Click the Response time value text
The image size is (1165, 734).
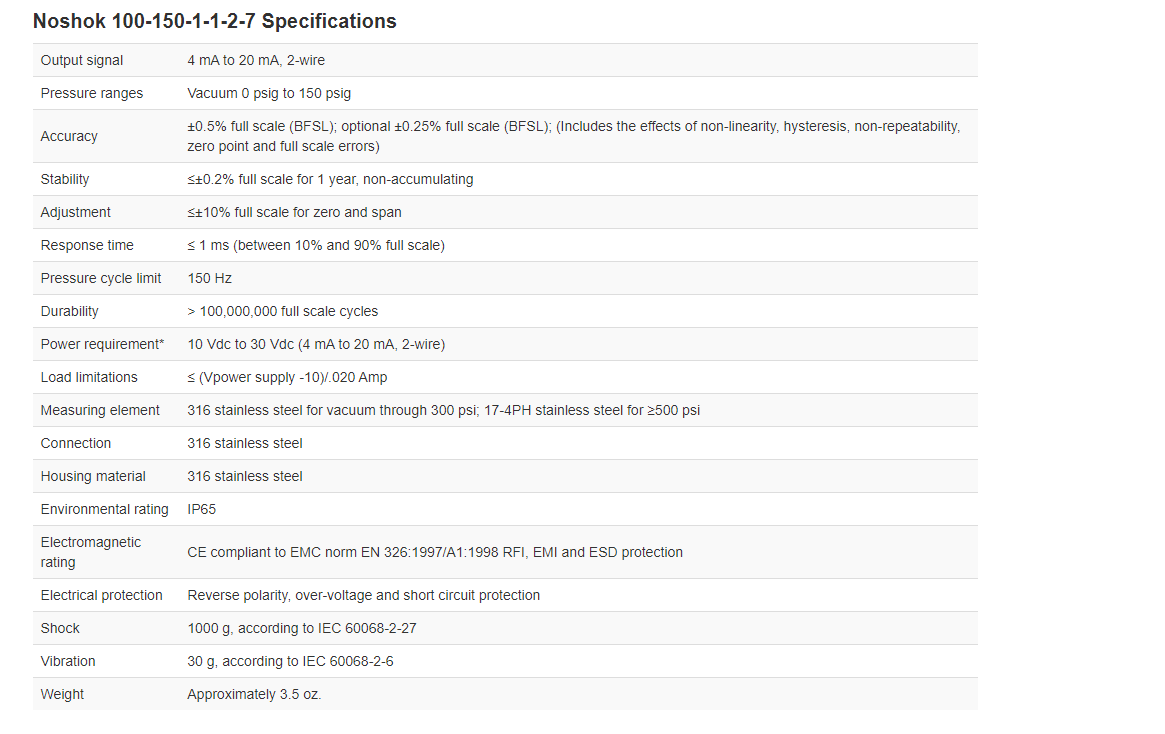pyautogui.click(x=316, y=245)
